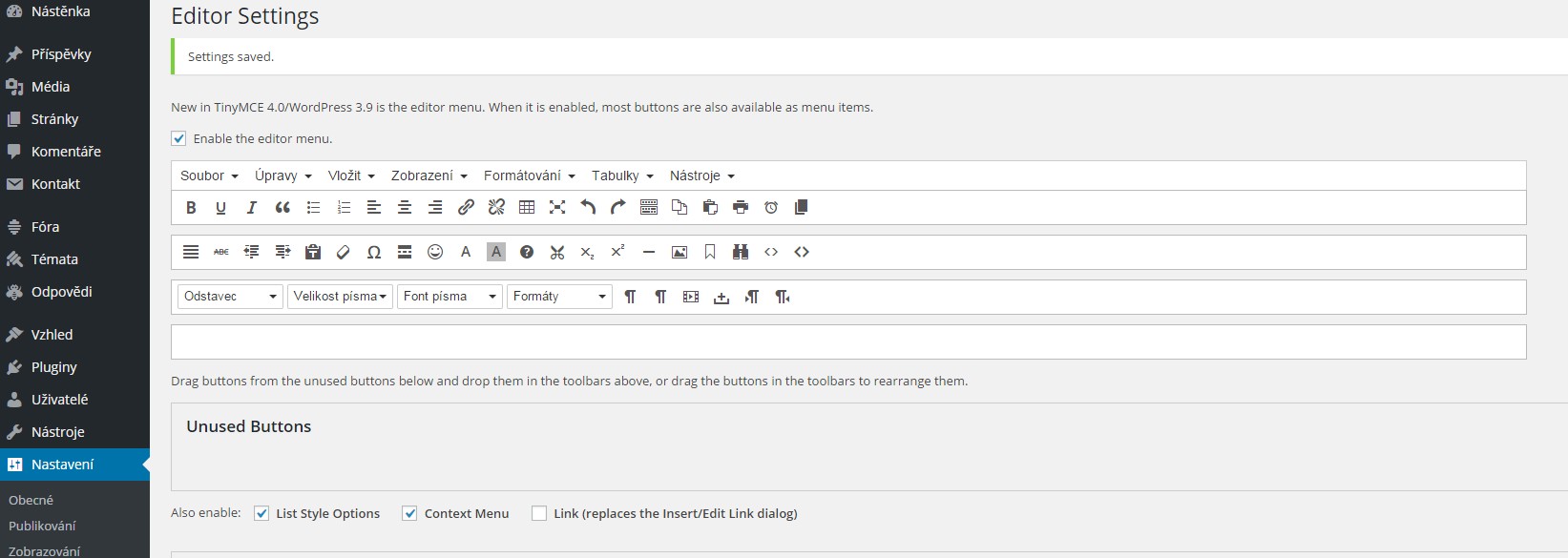Click the subscript X icon
This screenshot has width=1568, height=558.
point(588,253)
